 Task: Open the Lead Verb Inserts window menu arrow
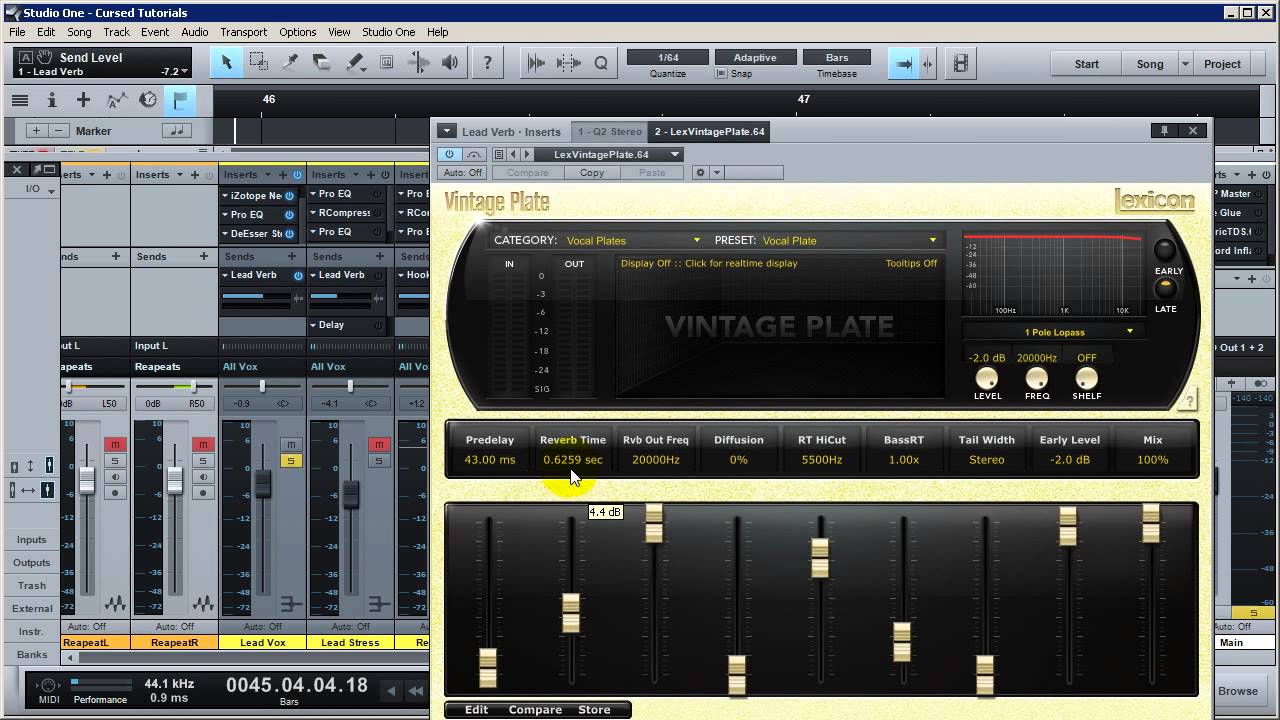point(446,131)
